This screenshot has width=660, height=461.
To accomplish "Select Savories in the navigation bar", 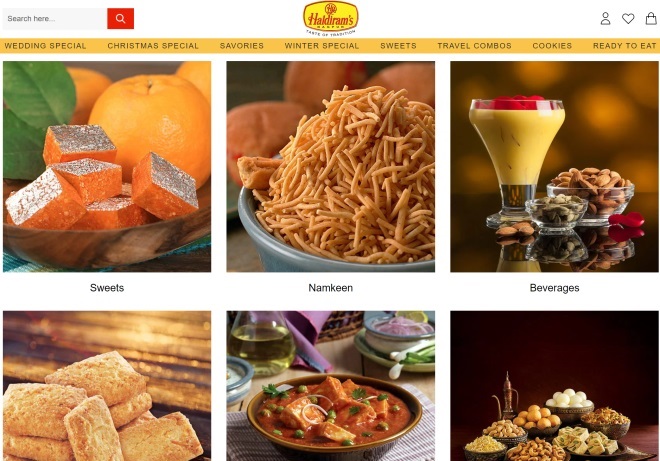I will (x=242, y=46).
